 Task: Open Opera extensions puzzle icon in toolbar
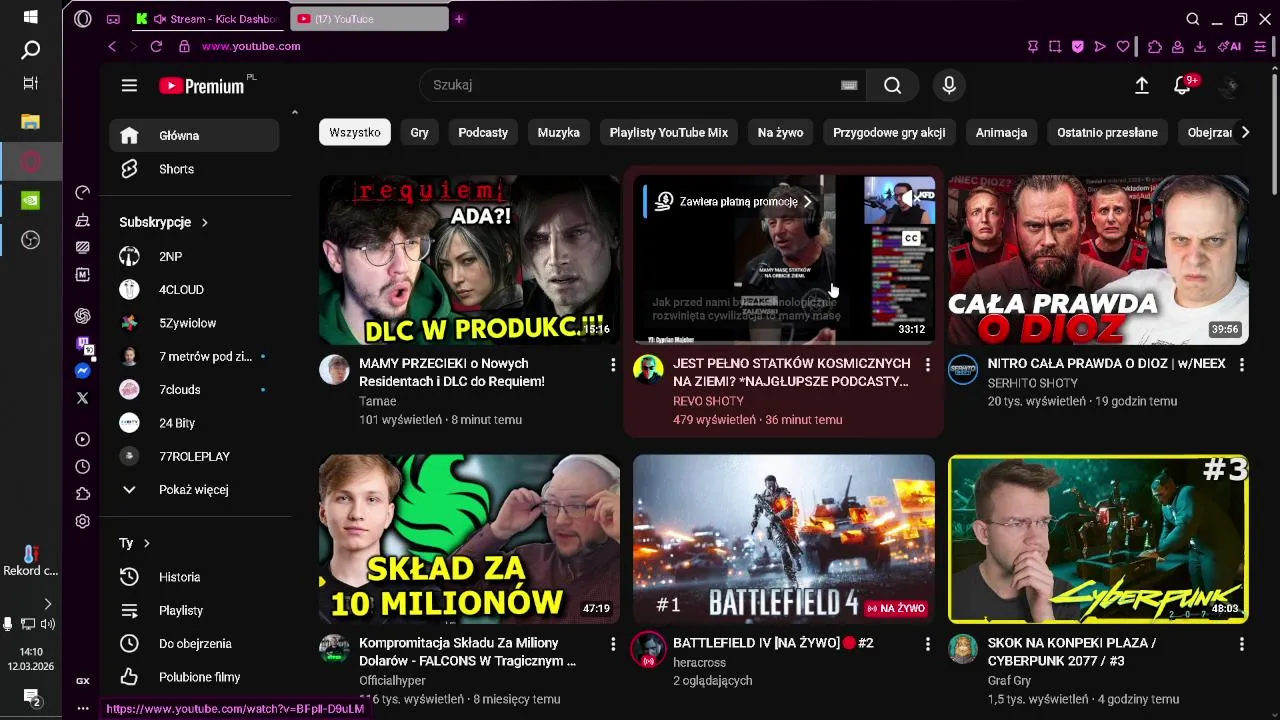[1155, 47]
